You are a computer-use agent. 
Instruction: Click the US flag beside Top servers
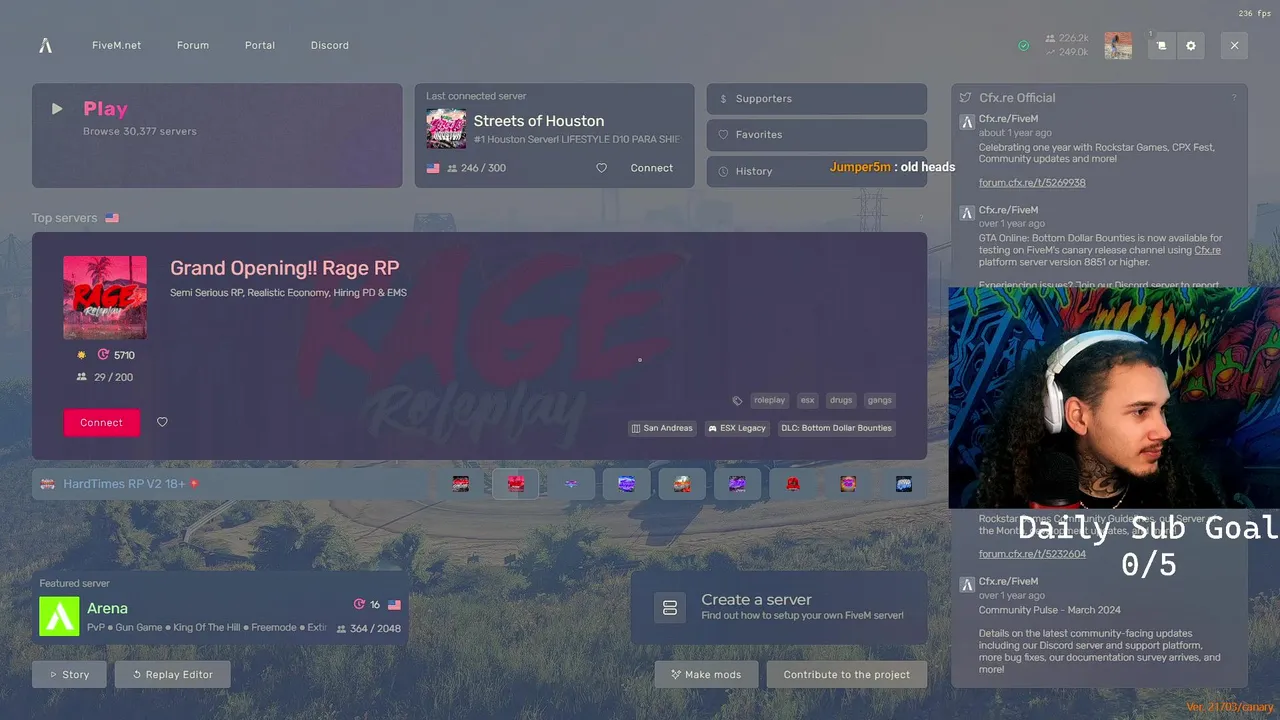(x=112, y=218)
